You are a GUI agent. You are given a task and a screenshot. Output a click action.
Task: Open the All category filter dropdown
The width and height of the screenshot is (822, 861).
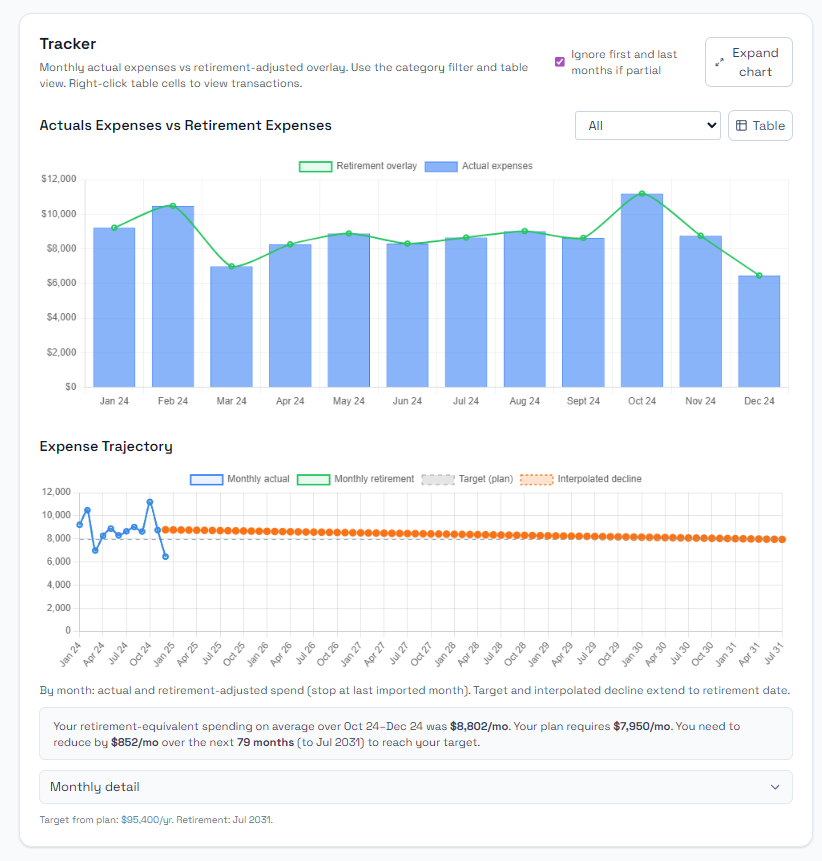tap(647, 126)
